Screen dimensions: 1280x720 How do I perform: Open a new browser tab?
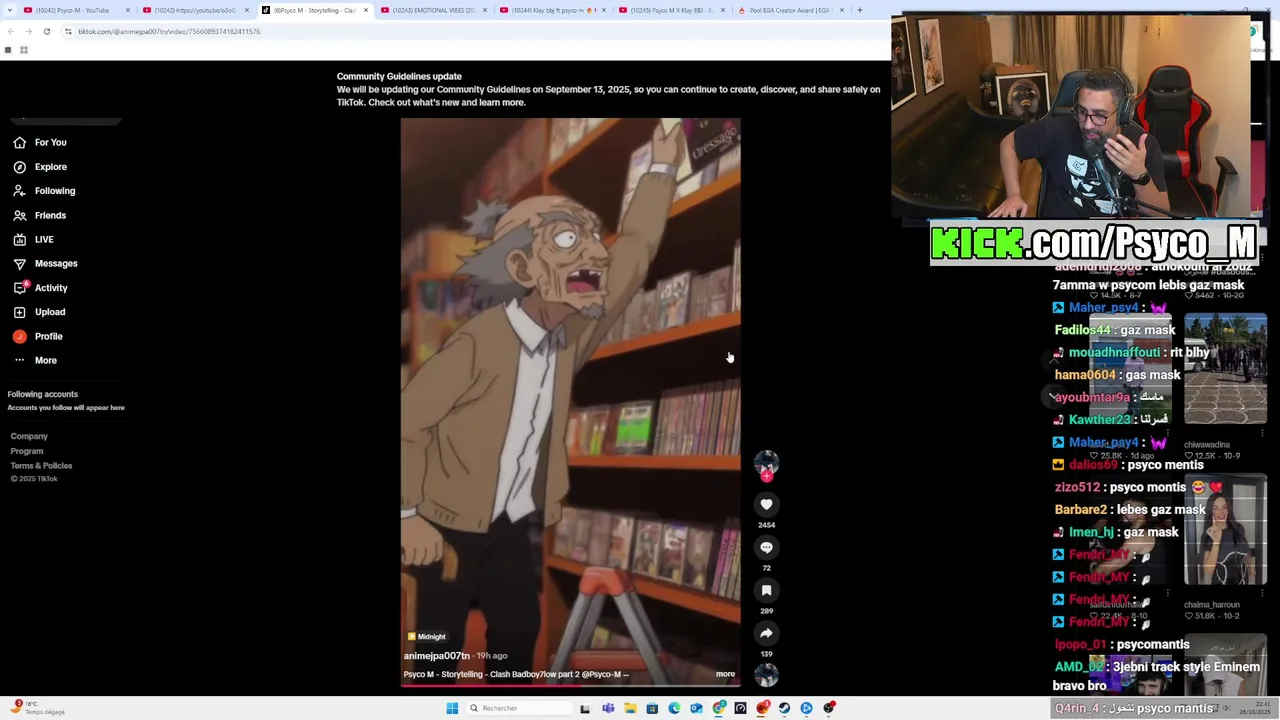[859, 10]
